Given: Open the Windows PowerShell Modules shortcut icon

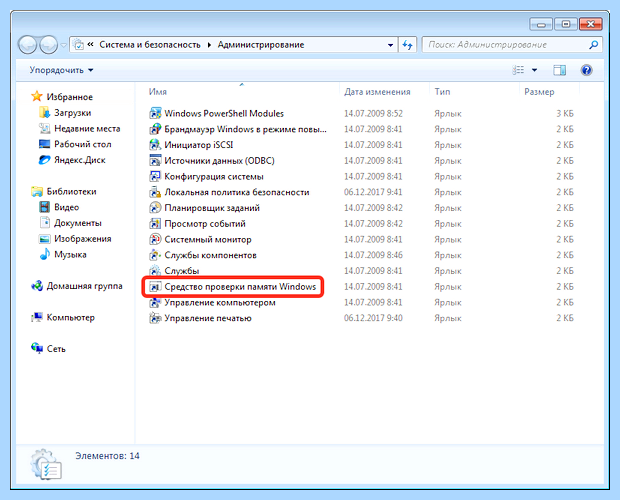Looking at the screenshot, I should click(x=155, y=113).
